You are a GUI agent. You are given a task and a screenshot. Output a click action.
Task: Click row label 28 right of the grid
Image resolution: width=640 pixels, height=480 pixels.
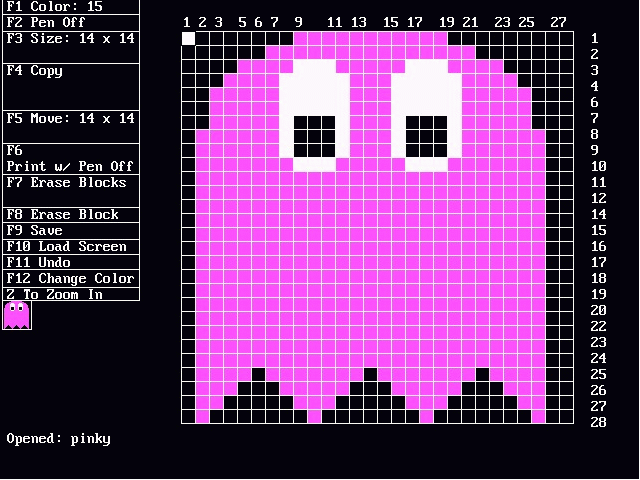598,422
